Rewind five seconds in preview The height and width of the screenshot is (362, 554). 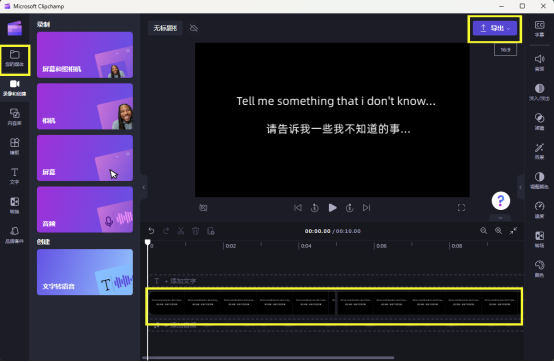coord(315,208)
